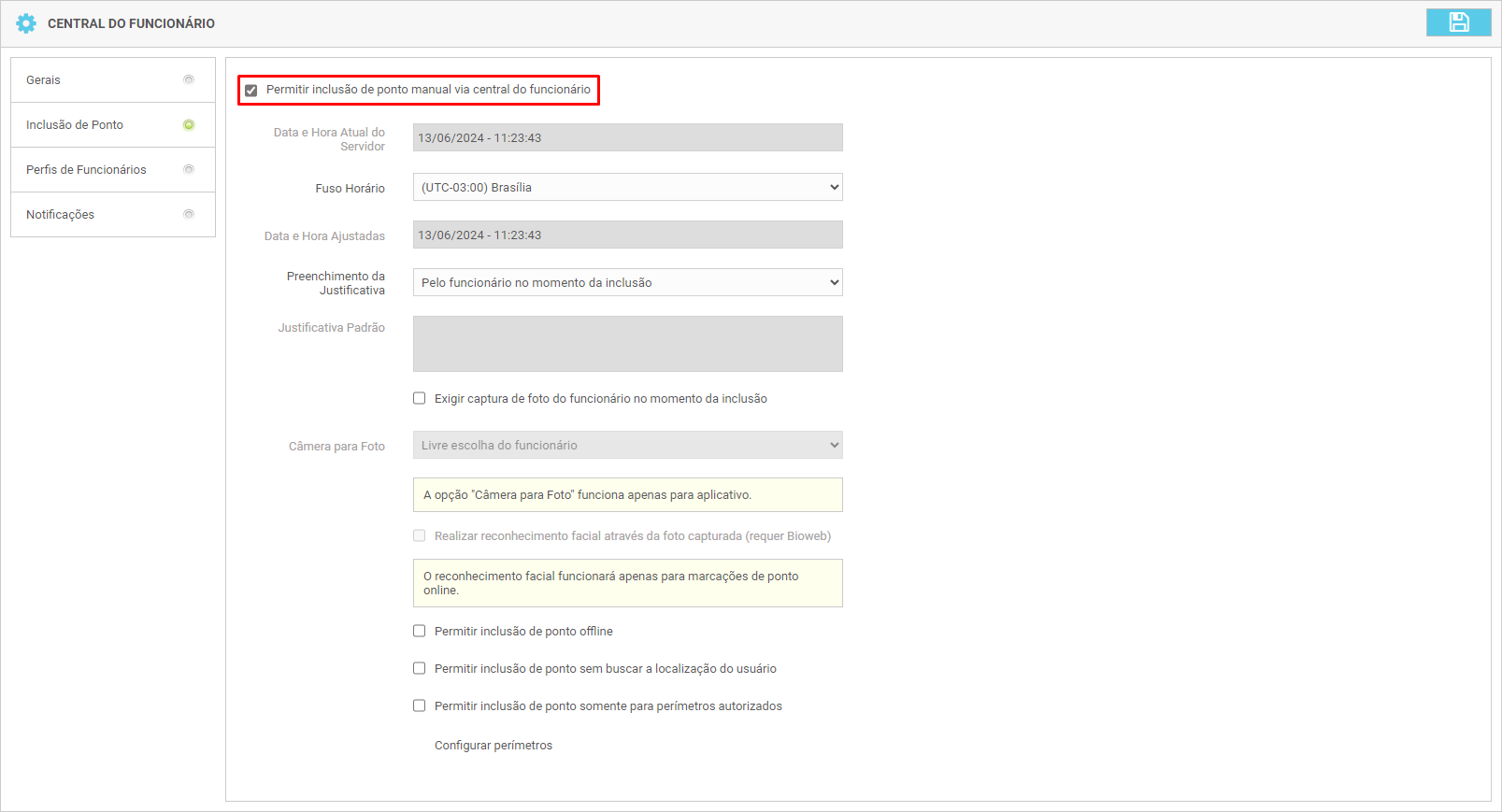This screenshot has width=1502, height=812.
Task: Click the green indicator next to Inclusão de Ponto
Action: click(189, 124)
